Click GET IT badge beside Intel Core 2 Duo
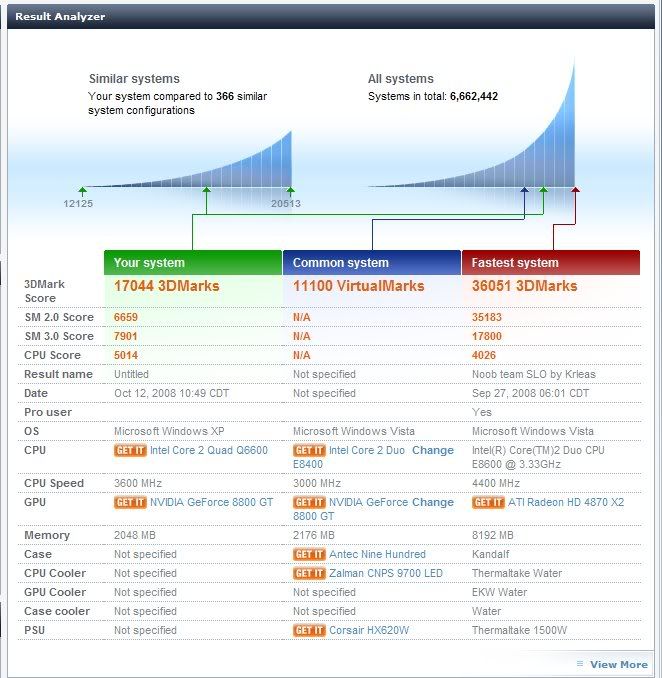The width and height of the screenshot is (662, 678). click(x=309, y=451)
